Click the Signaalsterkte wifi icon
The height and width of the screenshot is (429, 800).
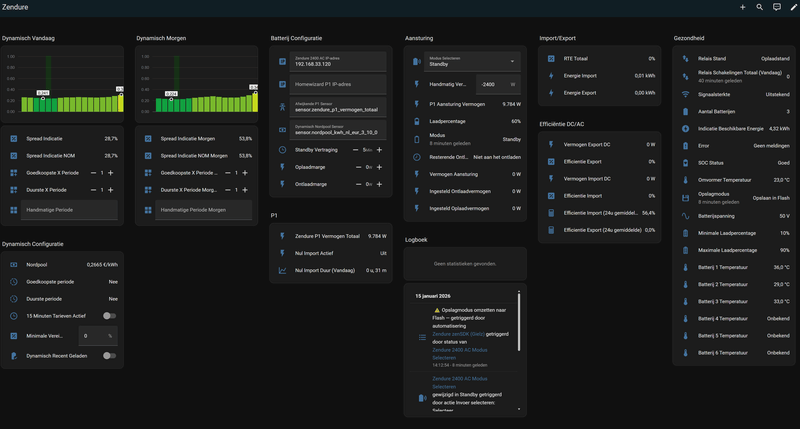point(685,93)
